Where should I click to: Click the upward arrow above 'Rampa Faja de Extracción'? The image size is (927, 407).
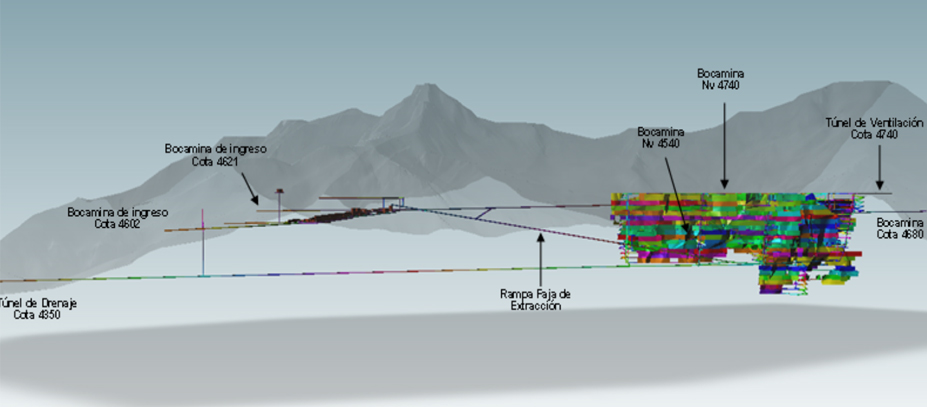(539, 260)
